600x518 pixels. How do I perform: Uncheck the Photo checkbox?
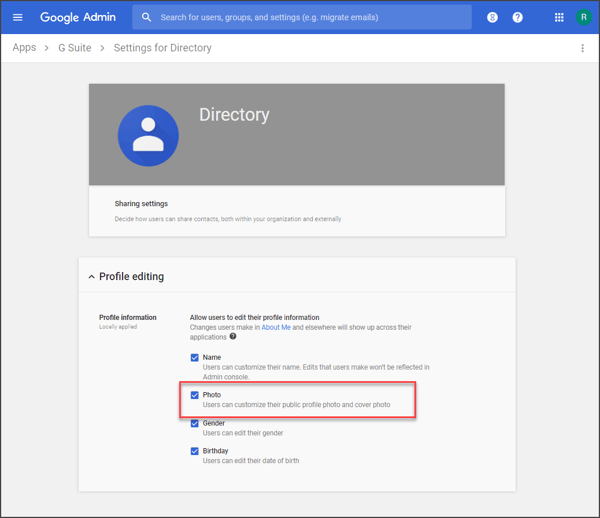195,395
